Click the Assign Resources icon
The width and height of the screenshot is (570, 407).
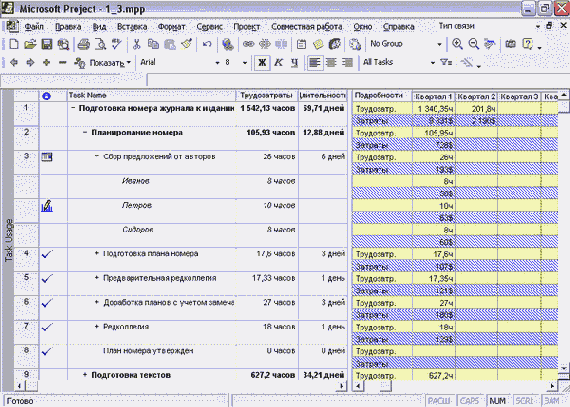pos(334,44)
